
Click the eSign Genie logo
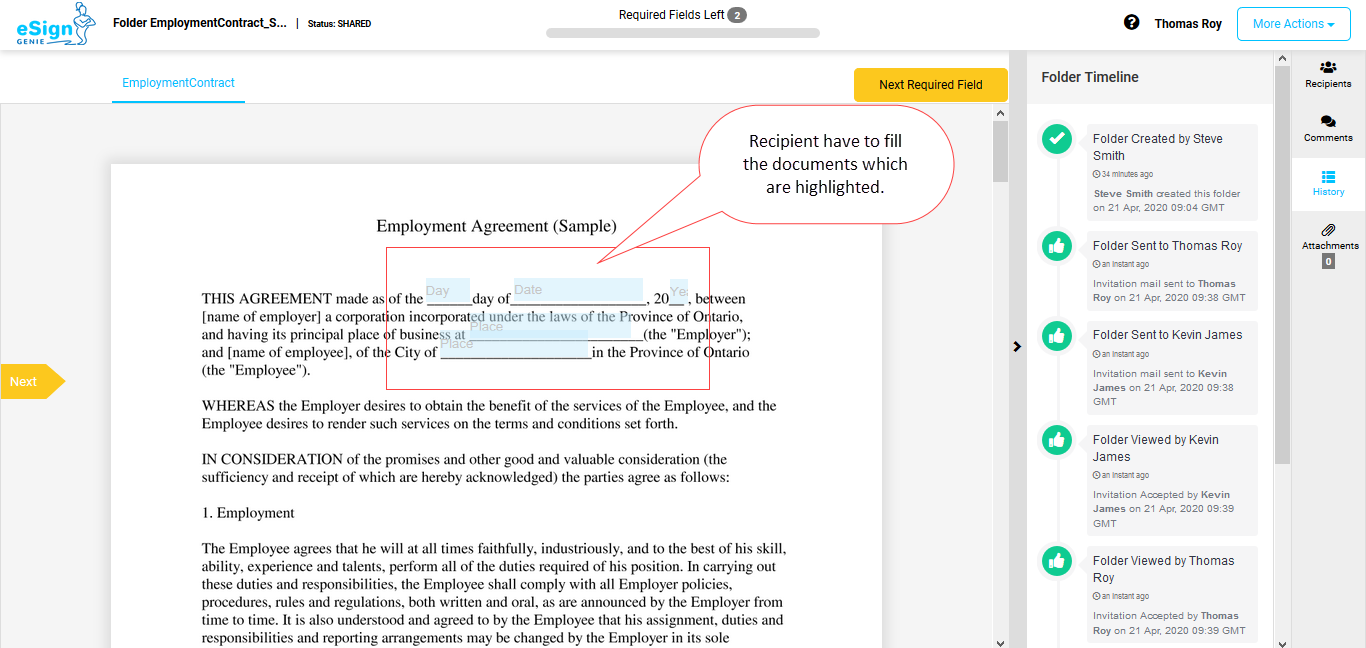click(56, 25)
